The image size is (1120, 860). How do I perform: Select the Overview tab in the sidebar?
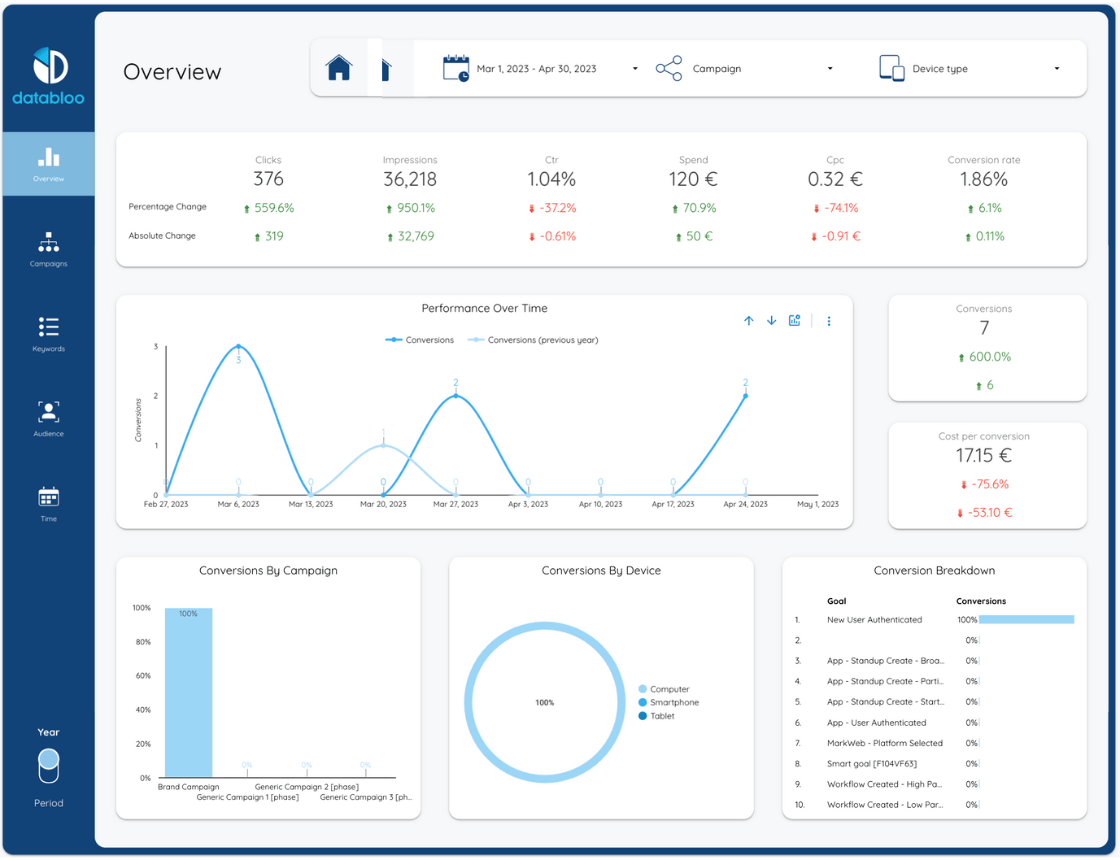coord(47,164)
